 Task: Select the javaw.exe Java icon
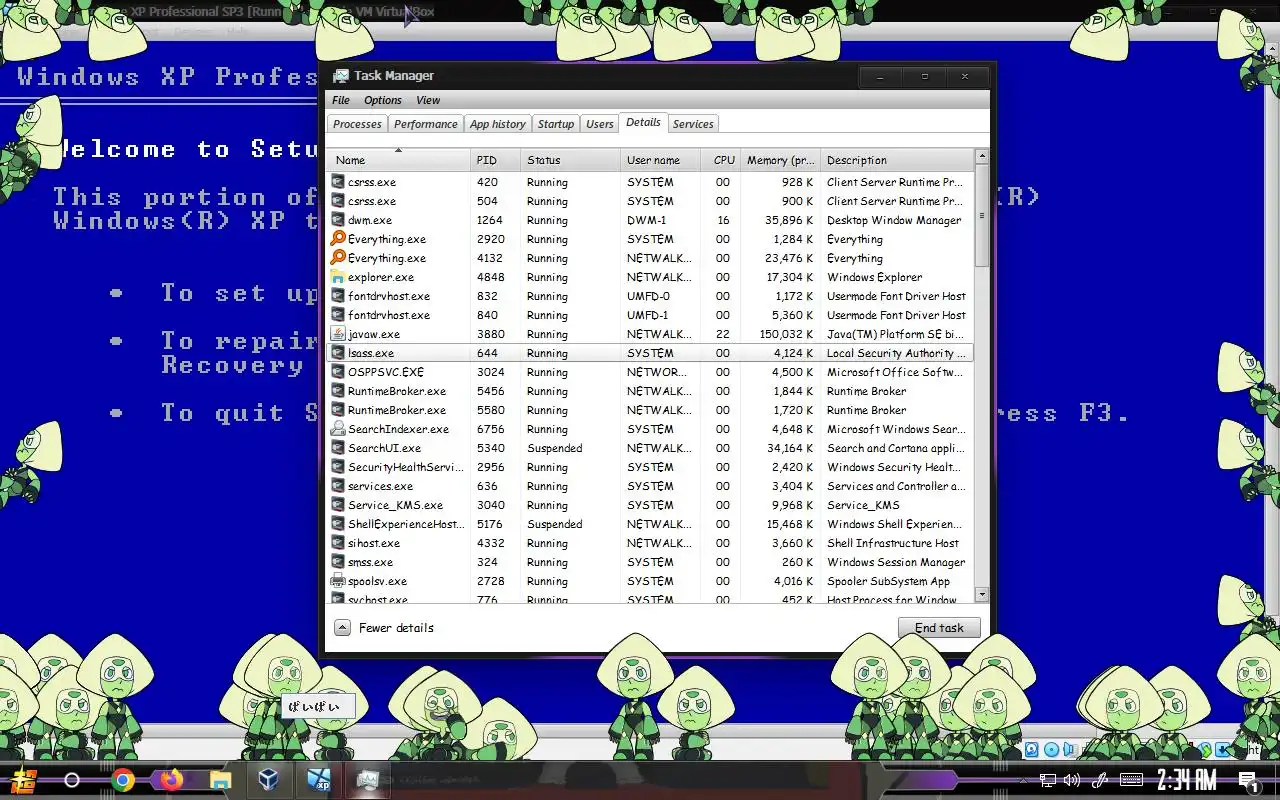coord(338,334)
